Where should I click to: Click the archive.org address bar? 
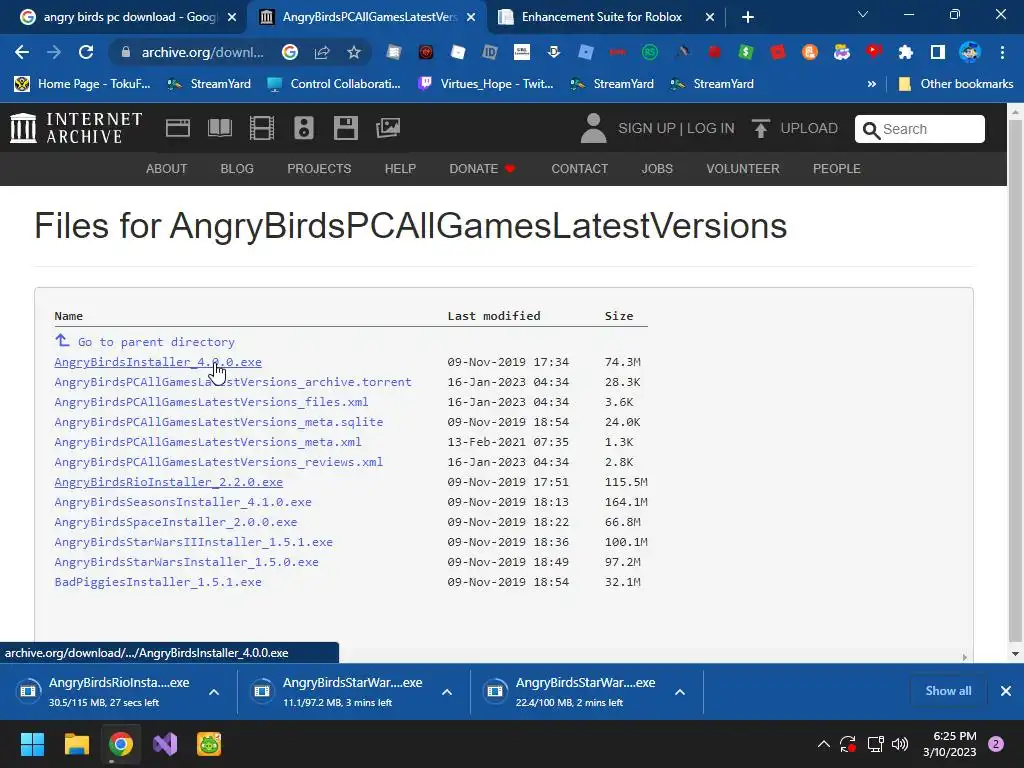point(202,52)
